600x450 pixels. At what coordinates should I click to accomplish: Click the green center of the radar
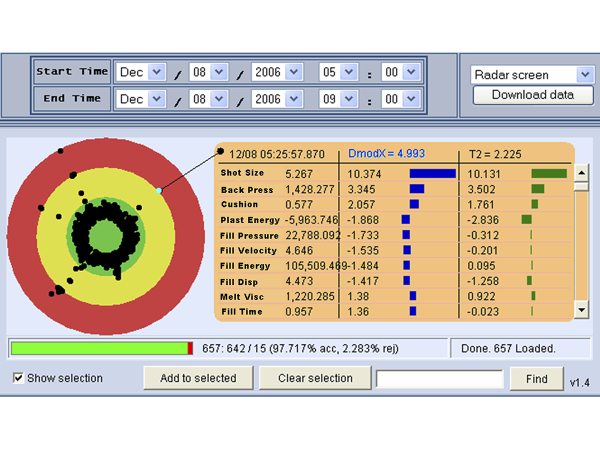(x=104, y=236)
